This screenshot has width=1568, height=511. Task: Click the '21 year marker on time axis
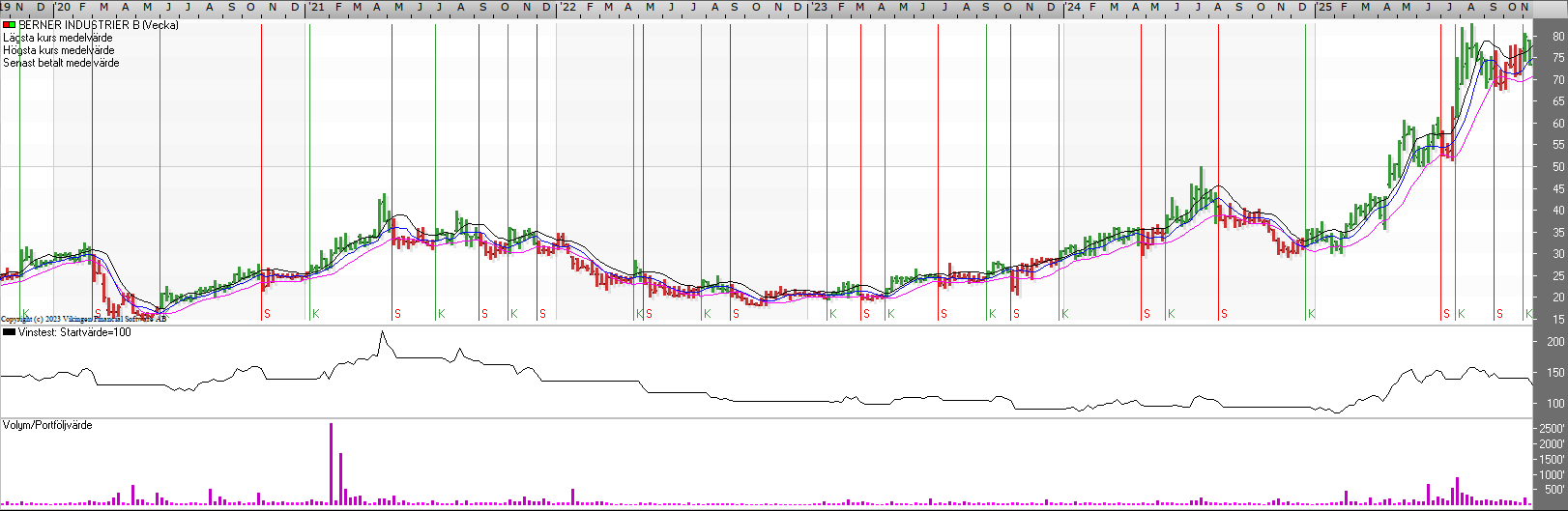[x=315, y=7]
